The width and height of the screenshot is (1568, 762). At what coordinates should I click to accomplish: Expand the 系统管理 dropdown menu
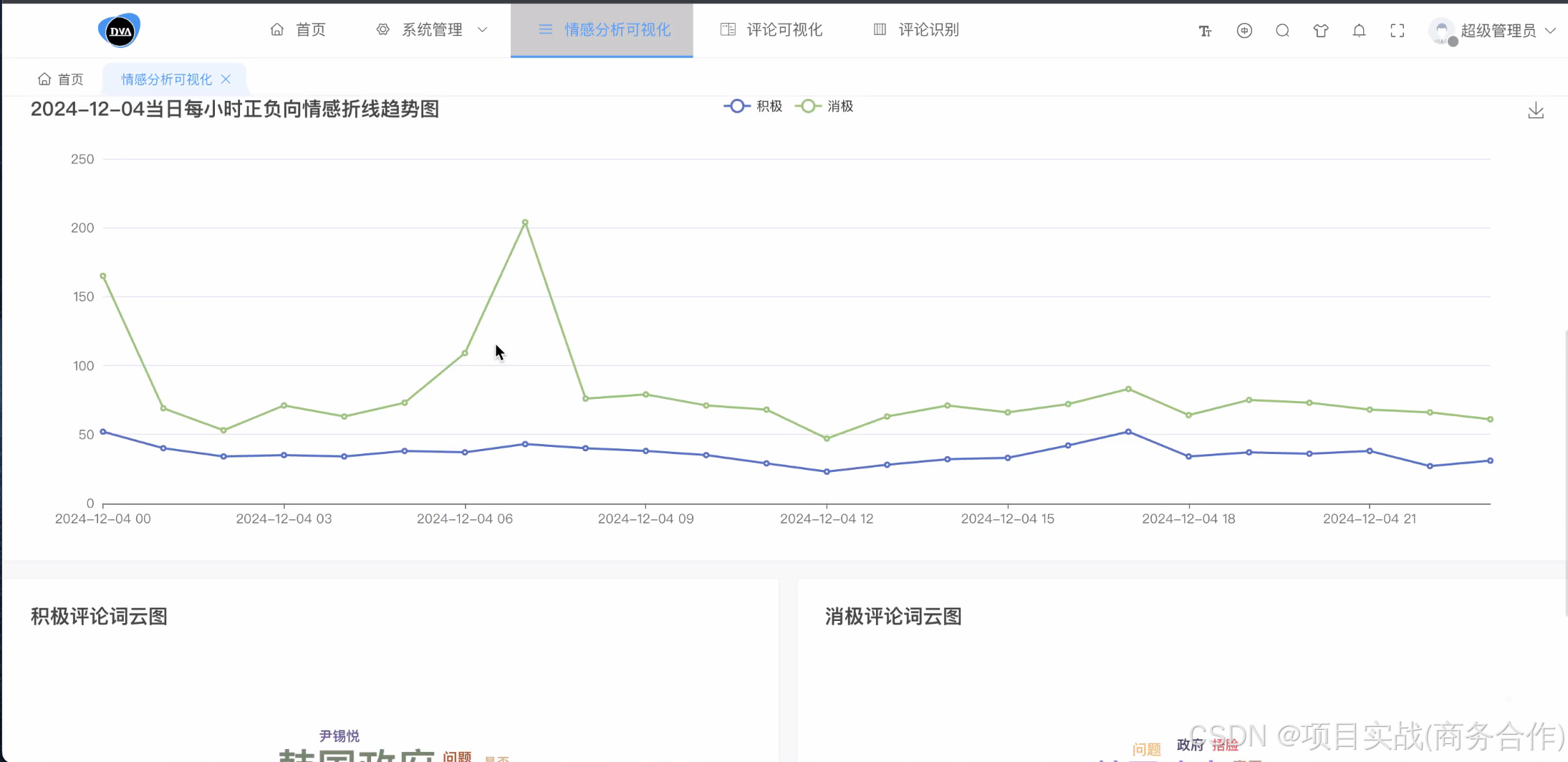pyautogui.click(x=431, y=29)
